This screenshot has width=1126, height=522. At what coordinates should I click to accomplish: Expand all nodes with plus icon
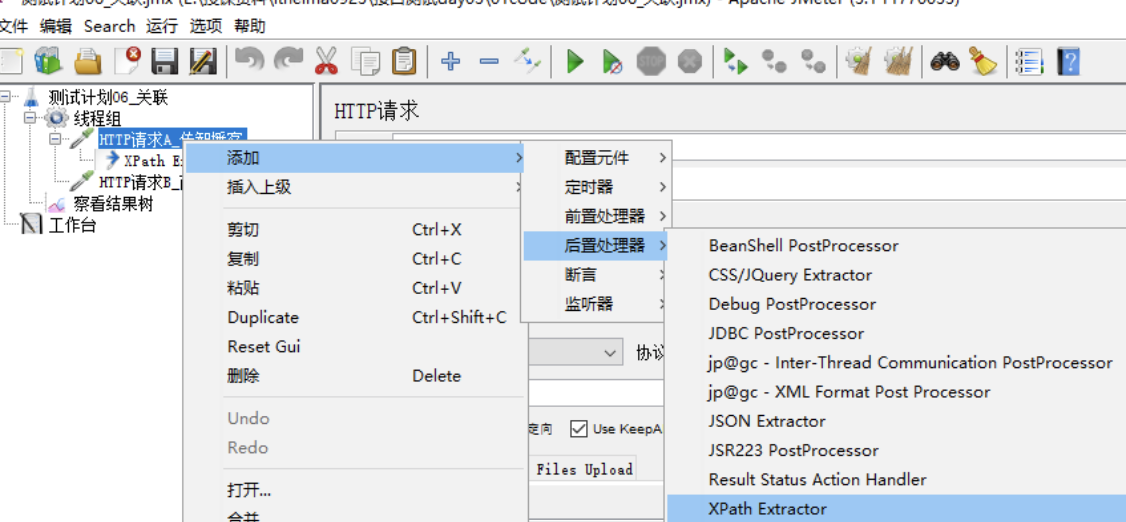[x=451, y=62]
